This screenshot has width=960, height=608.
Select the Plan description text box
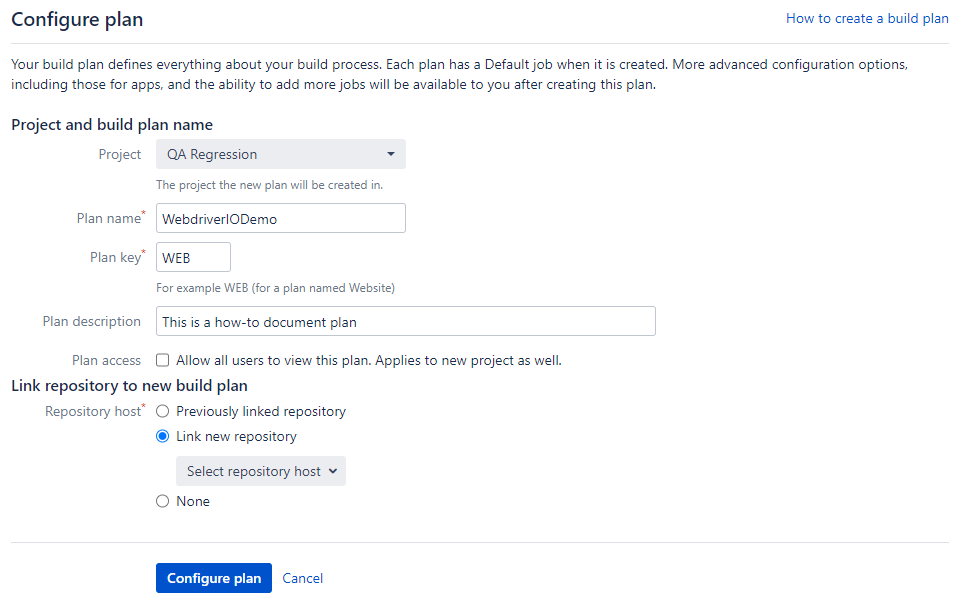pyautogui.click(x=405, y=322)
